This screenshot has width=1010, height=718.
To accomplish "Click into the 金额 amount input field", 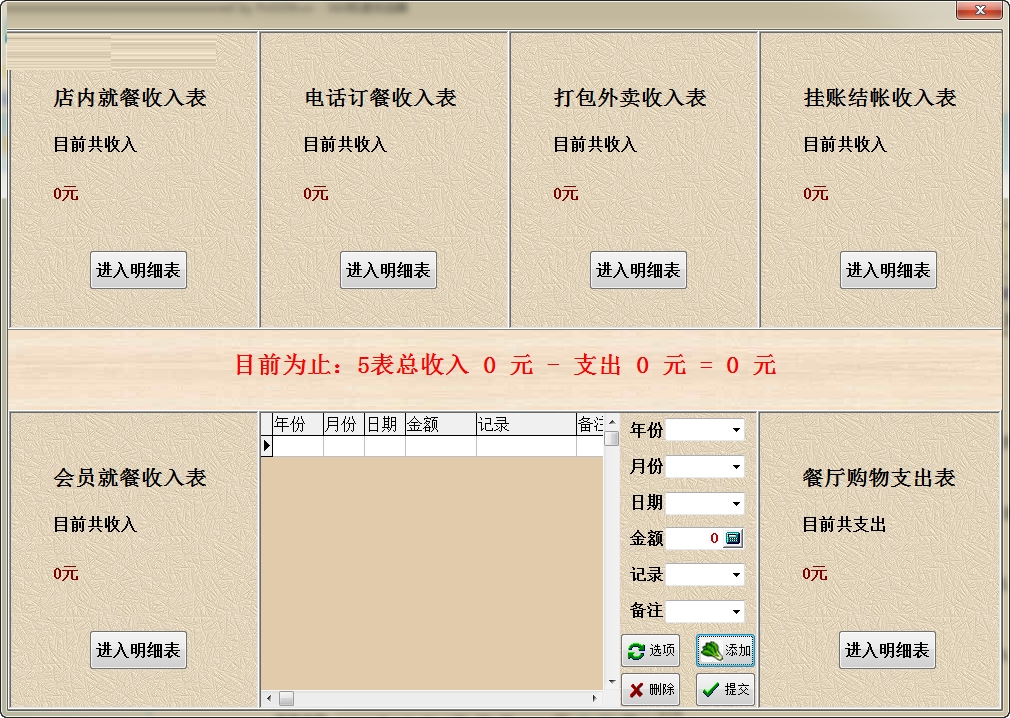I will (x=694, y=538).
